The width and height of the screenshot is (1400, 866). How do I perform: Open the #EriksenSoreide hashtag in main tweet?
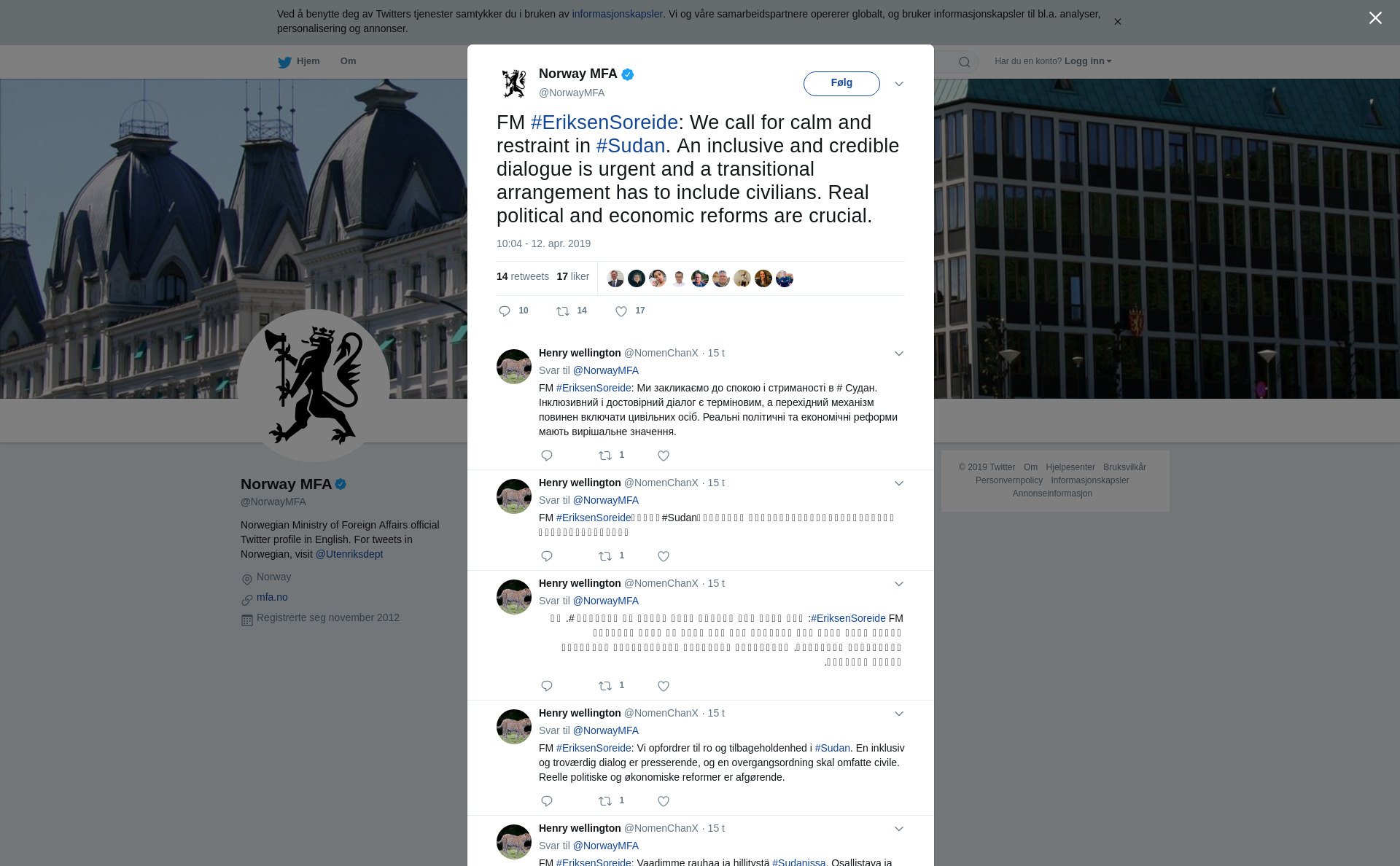(604, 122)
